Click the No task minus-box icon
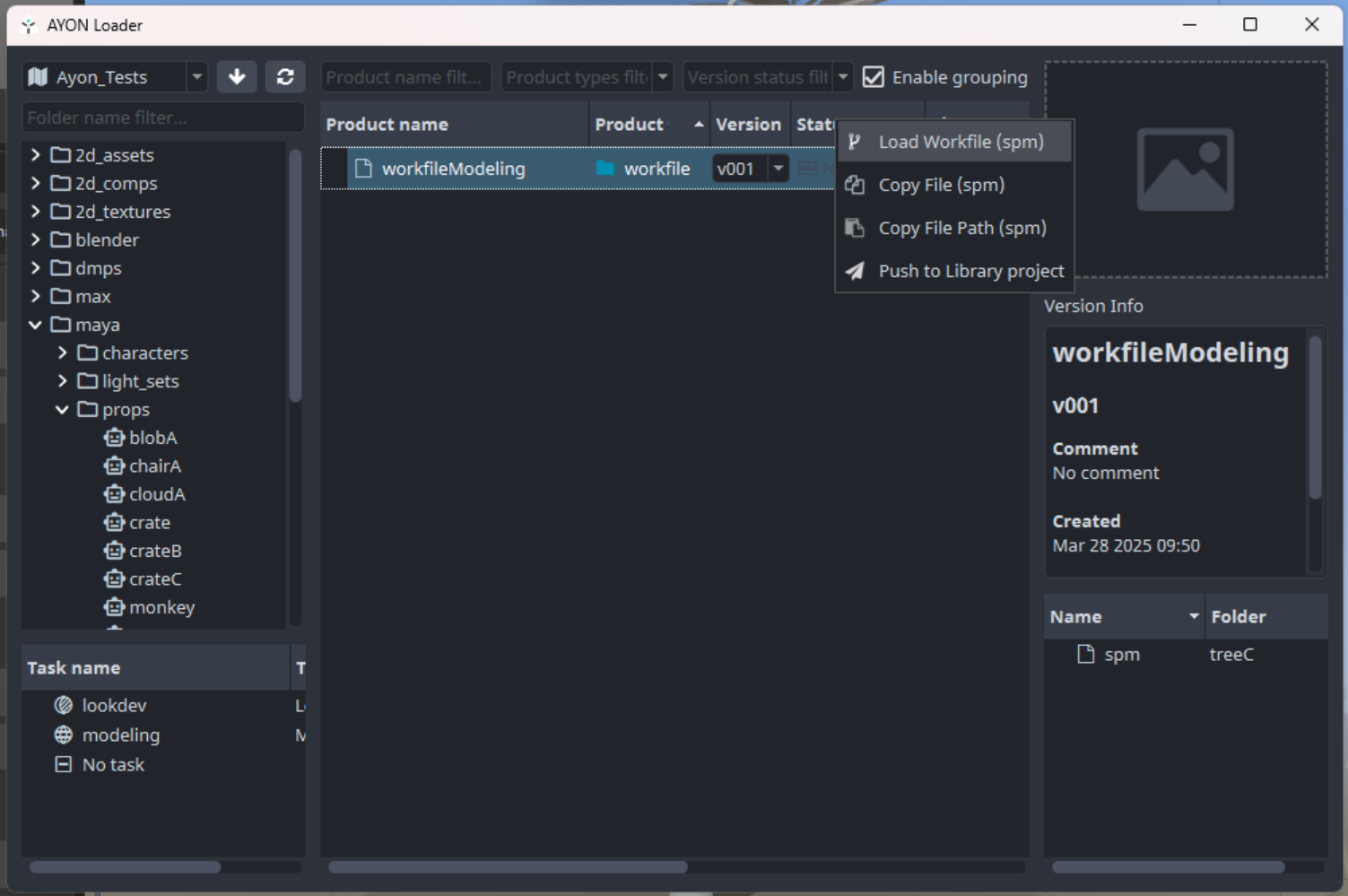This screenshot has height=896, width=1348. (x=63, y=765)
